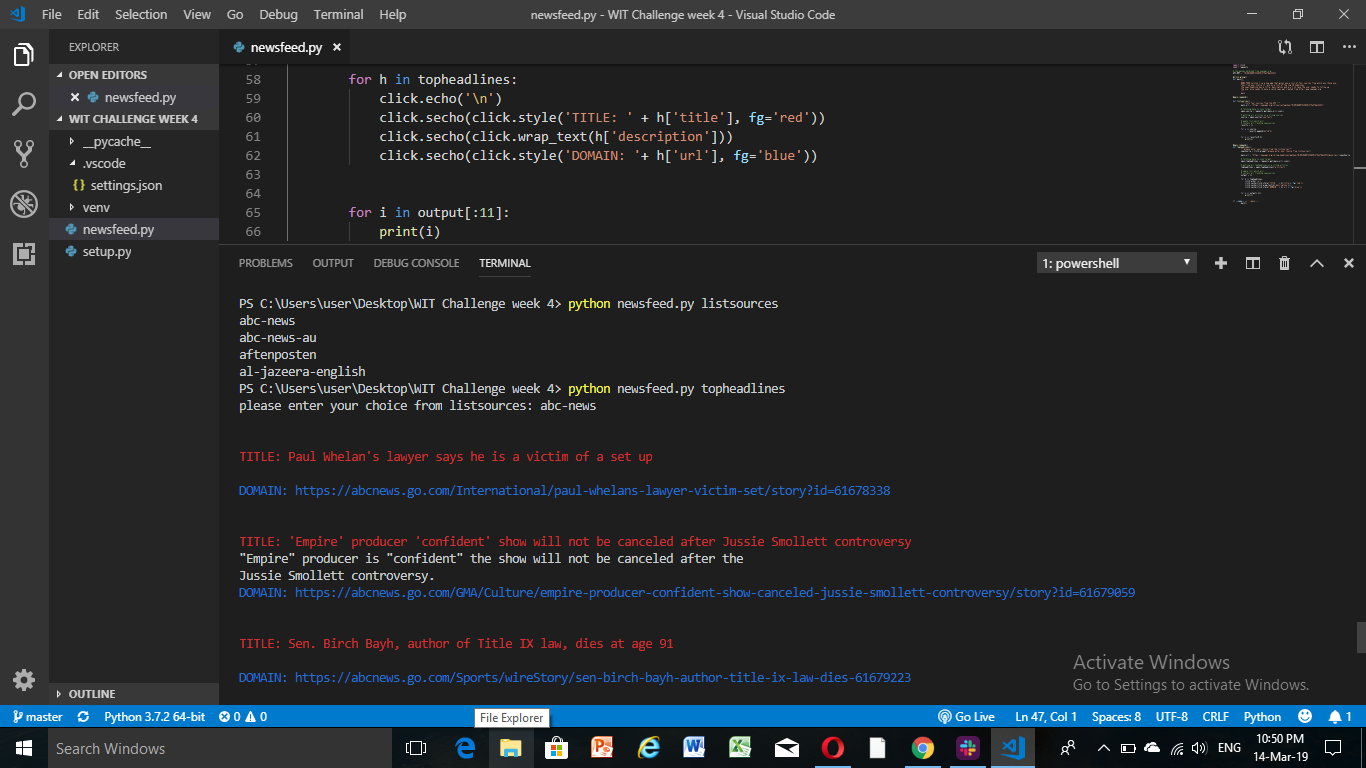1366x768 pixels.
Task: Open the Debug view in activity bar
Action: [24, 203]
